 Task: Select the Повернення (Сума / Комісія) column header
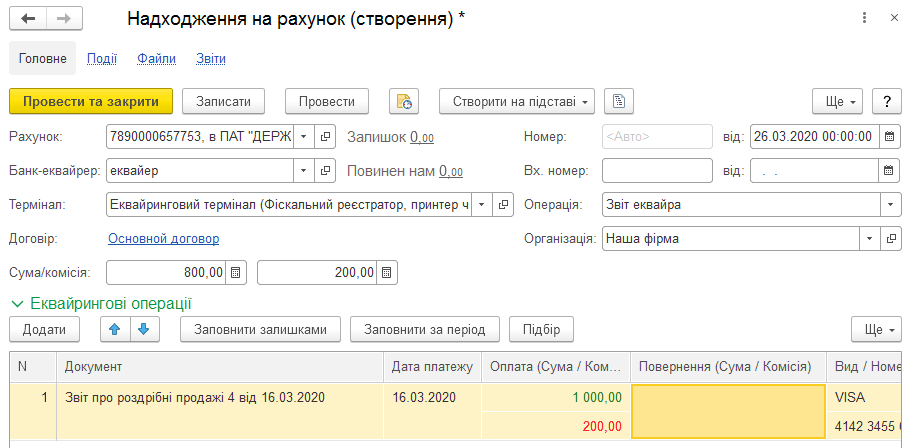point(729,366)
